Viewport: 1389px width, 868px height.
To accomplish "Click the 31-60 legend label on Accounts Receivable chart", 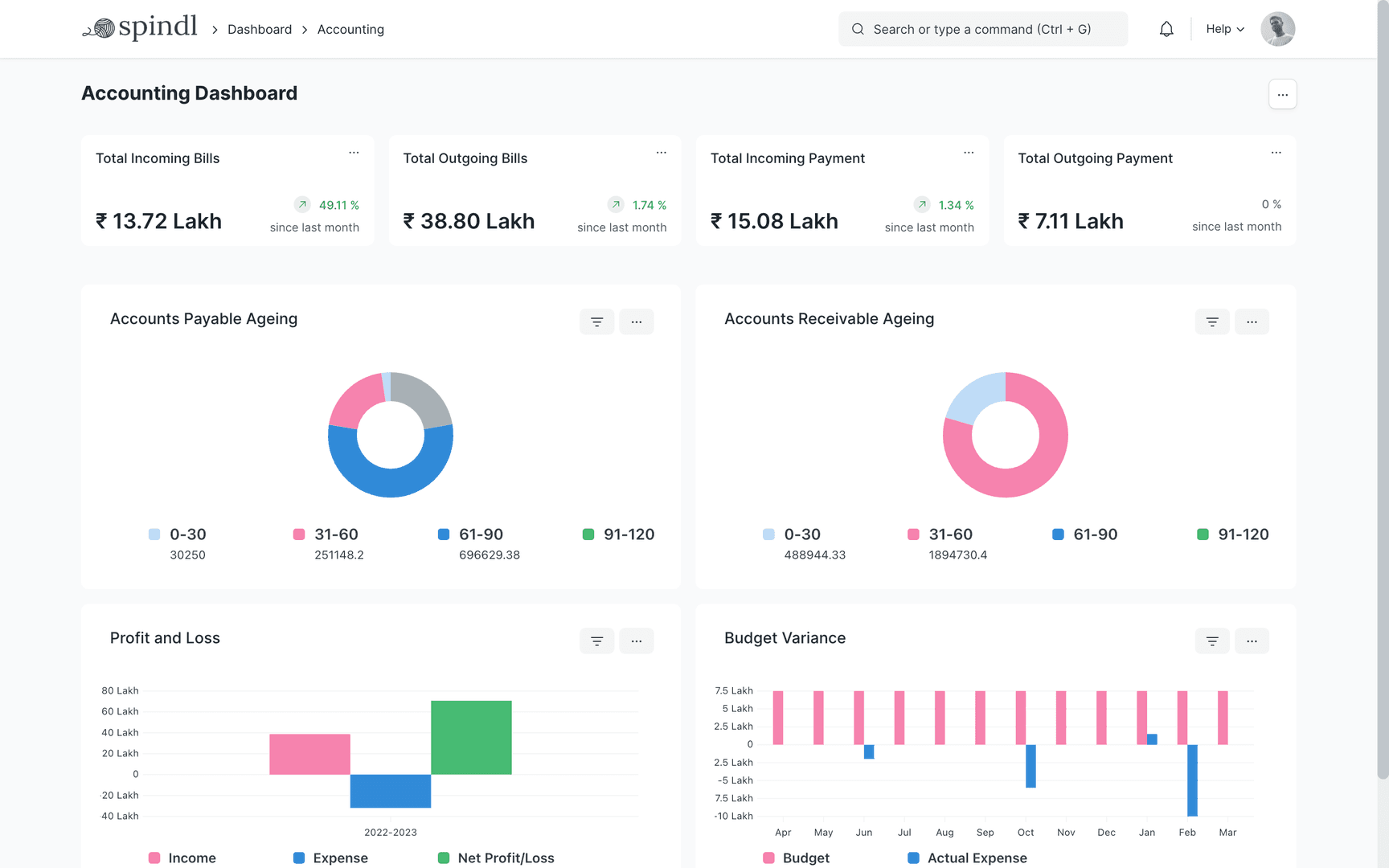I will (950, 534).
